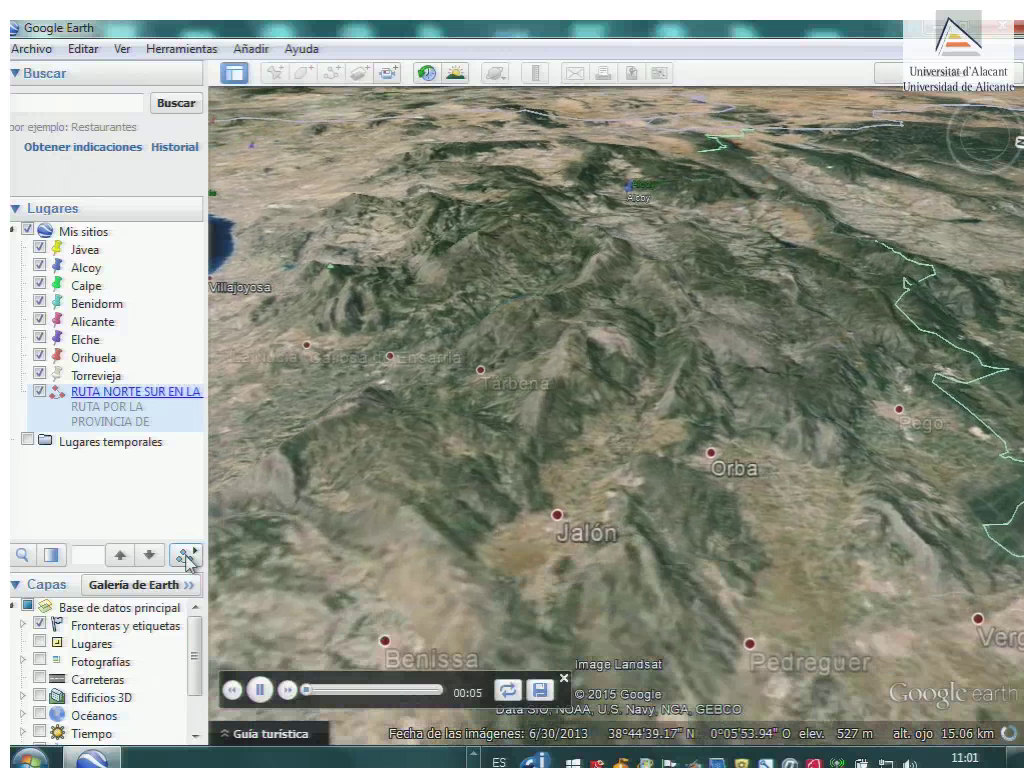Uncheck the Calpe placemark checkbox

click(39, 284)
